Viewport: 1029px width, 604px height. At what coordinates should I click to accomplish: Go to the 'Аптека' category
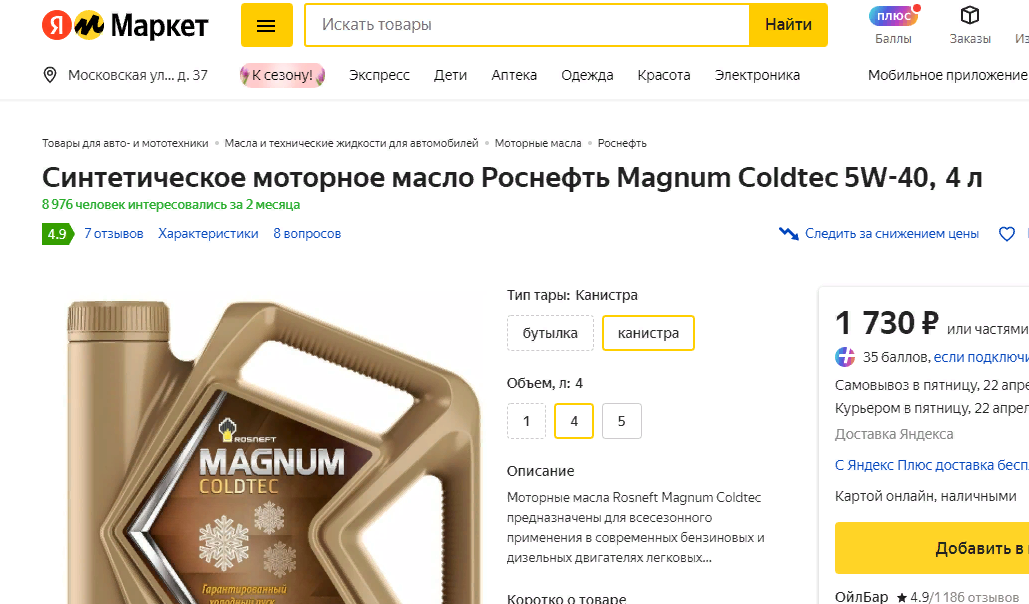tap(514, 75)
